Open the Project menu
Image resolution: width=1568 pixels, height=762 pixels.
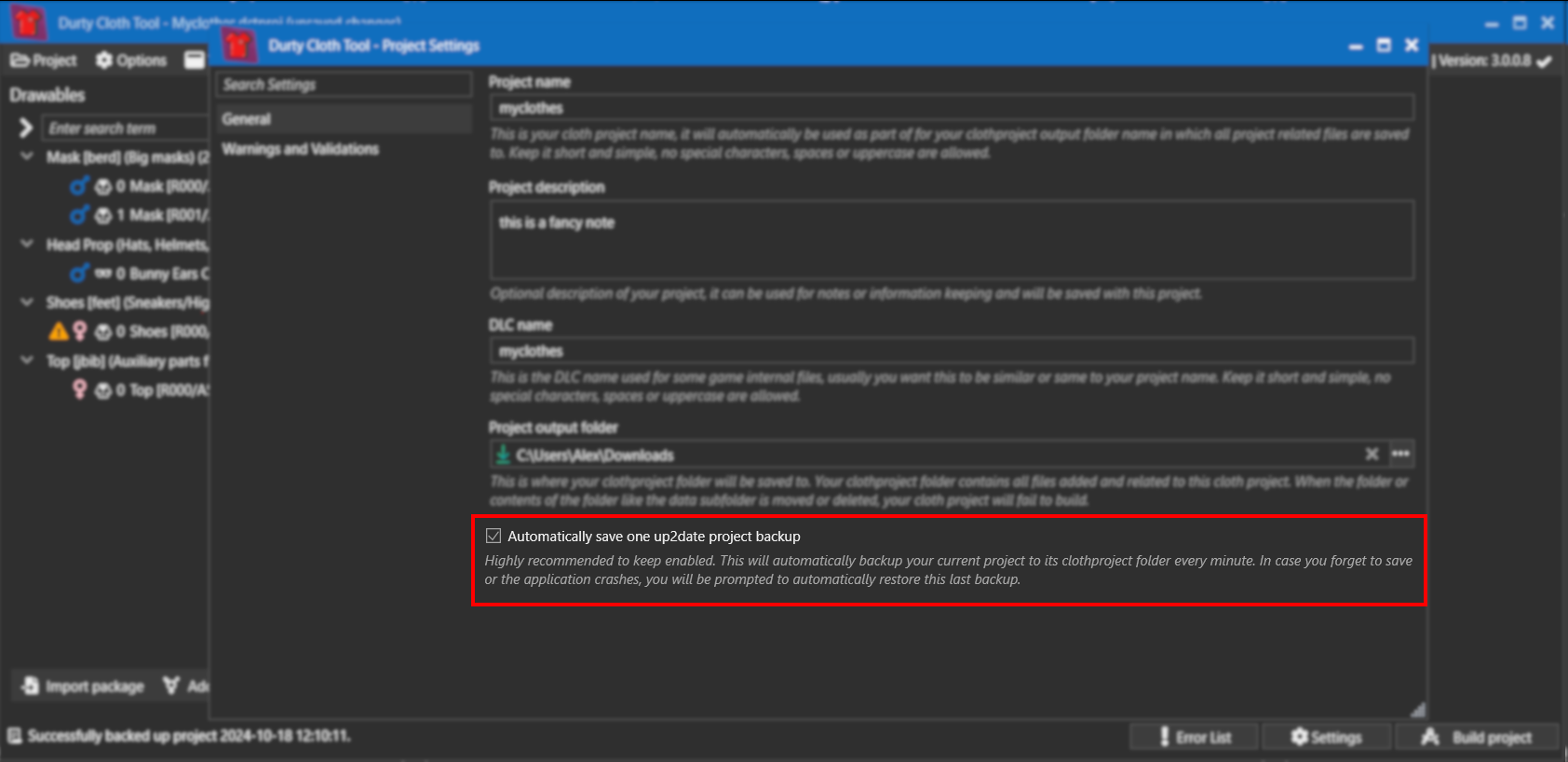click(44, 61)
